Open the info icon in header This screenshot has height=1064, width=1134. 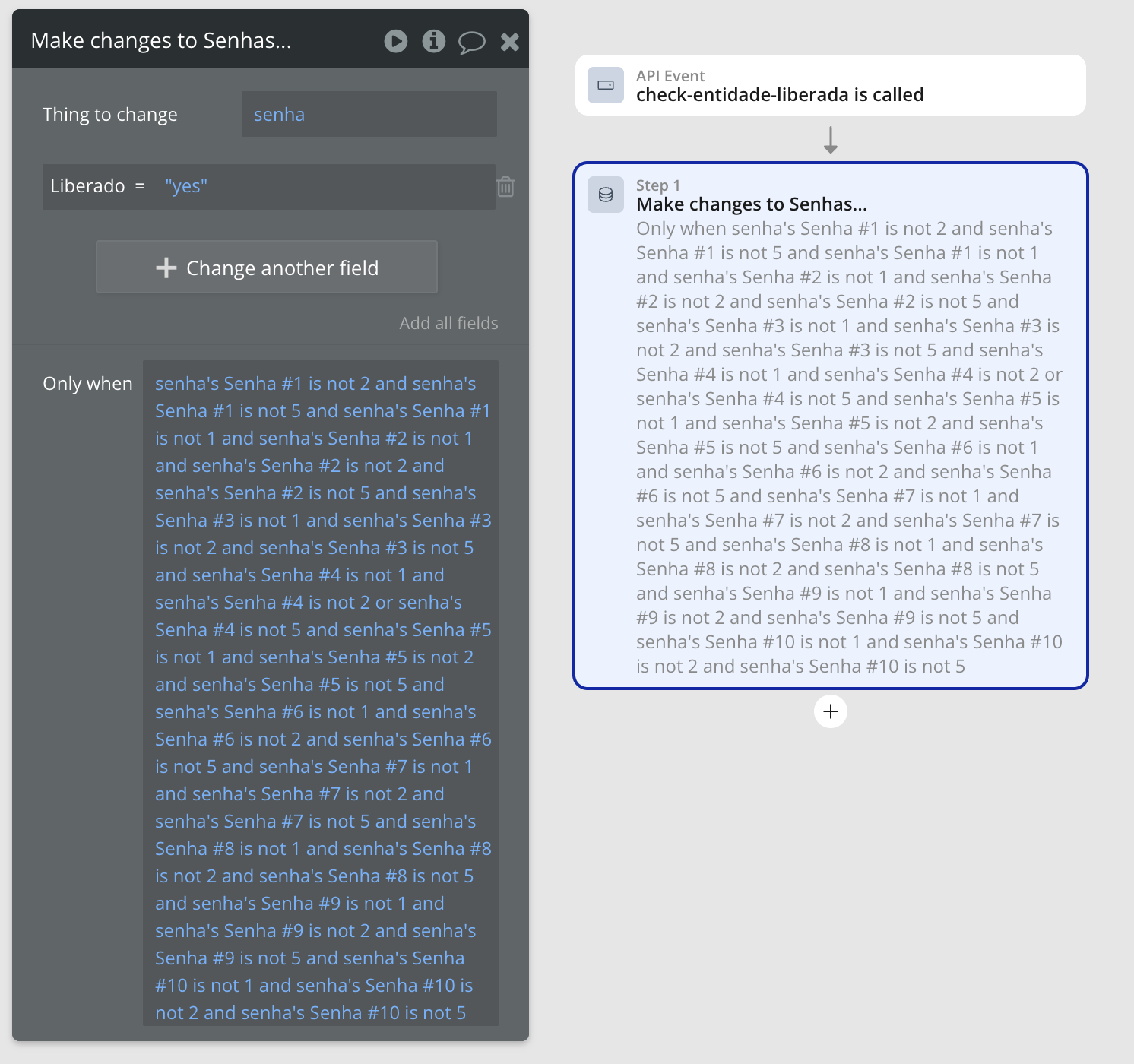[434, 41]
